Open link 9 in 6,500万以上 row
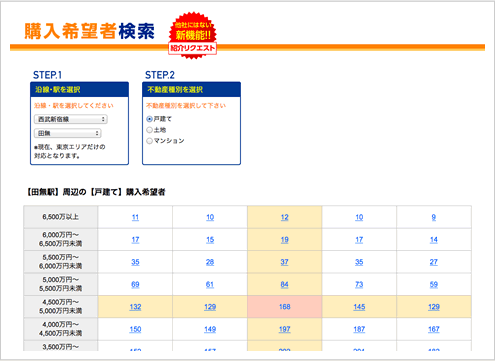This screenshot has width=495, height=361. [x=434, y=217]
